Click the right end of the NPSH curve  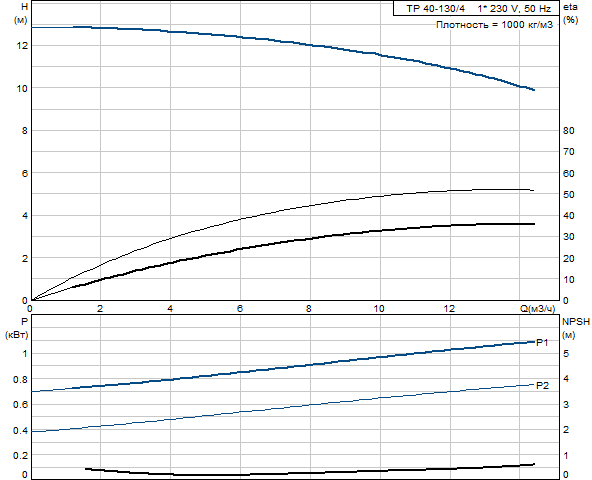click(533, 464)
